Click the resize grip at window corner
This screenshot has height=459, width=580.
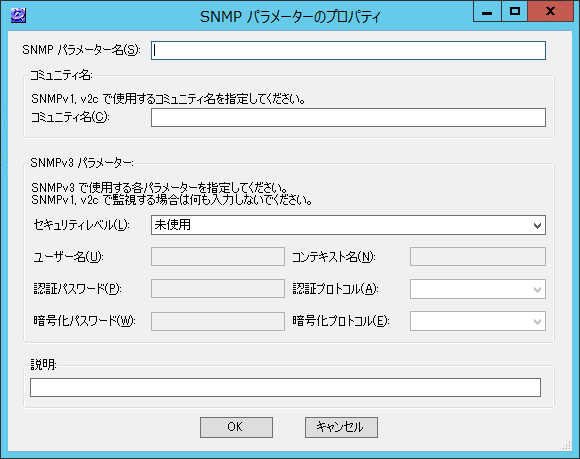[567, 446]
